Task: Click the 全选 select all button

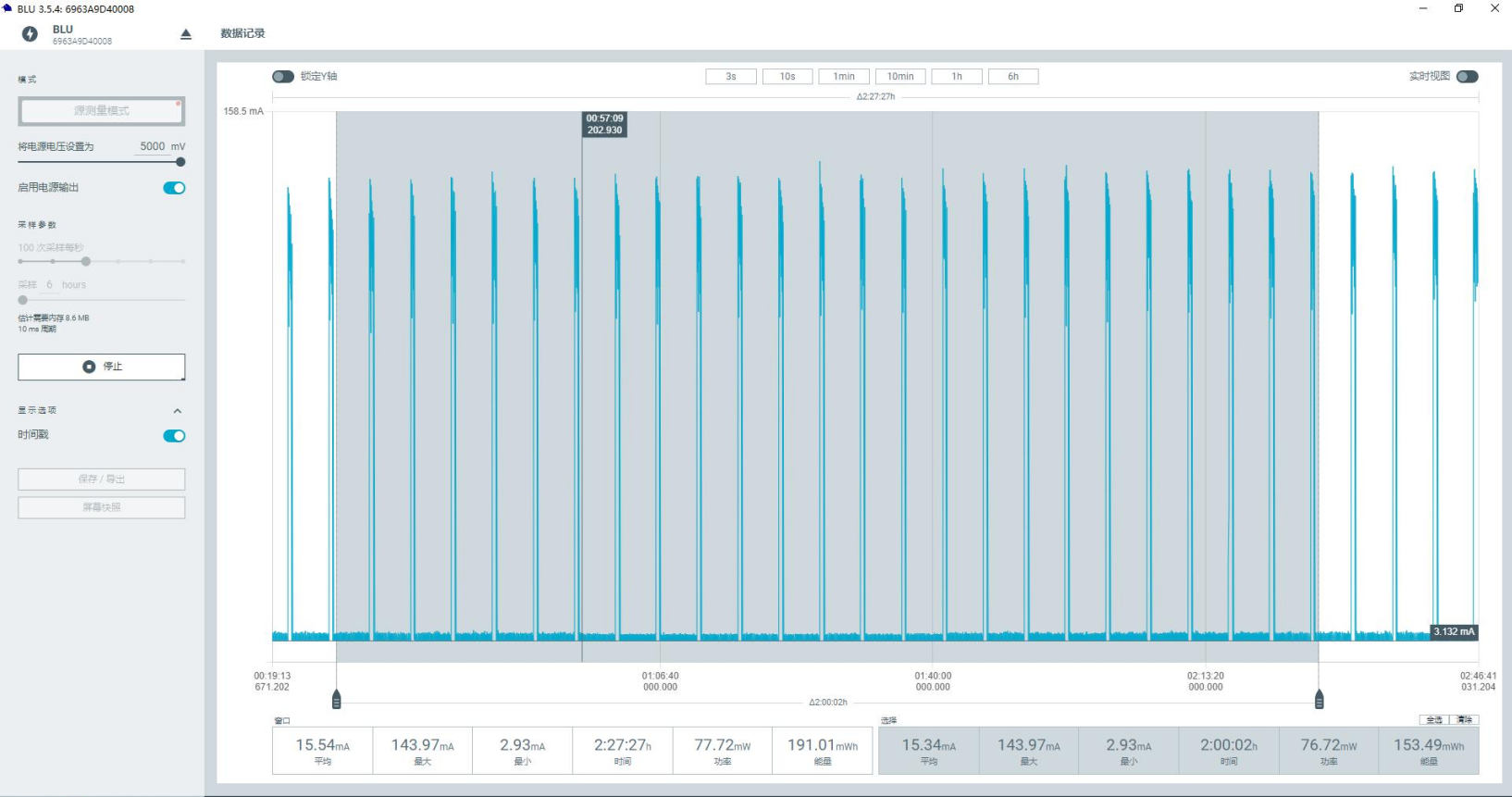Action: click(x=1433, y=719)
